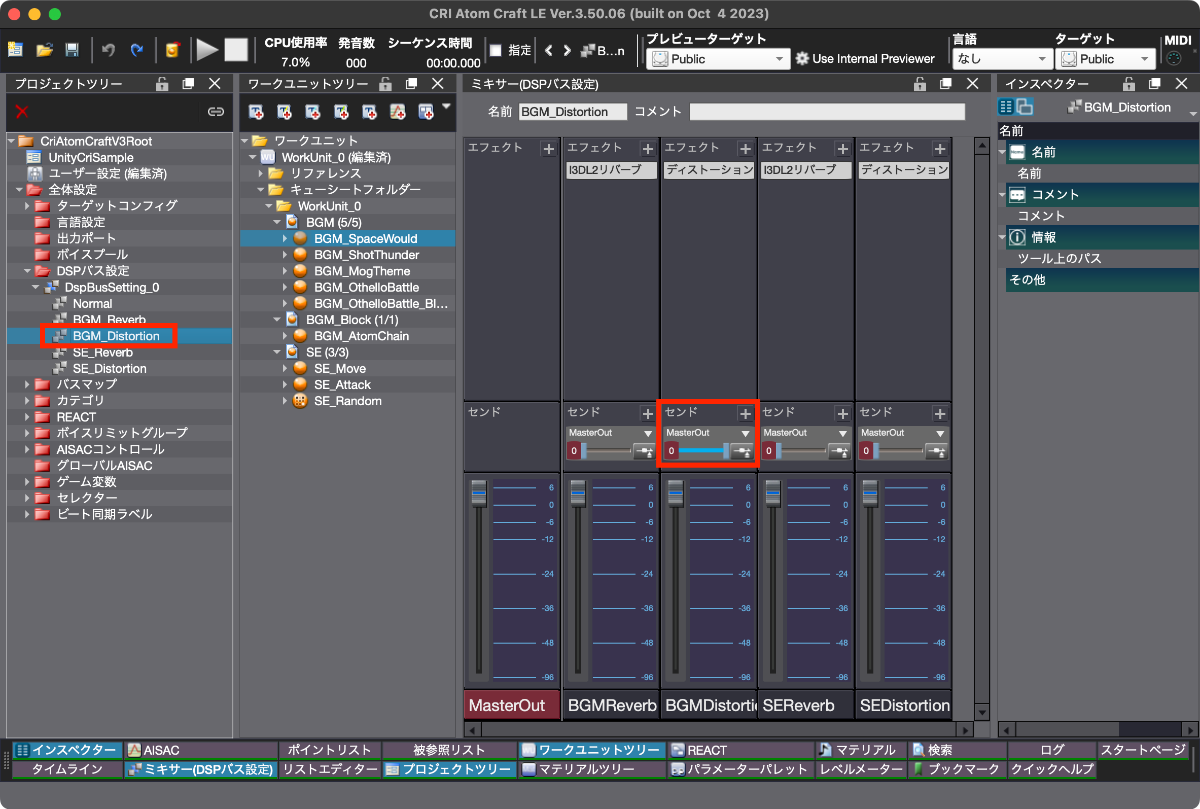Open the MIDI settings icon

[x=1174, y=59]
